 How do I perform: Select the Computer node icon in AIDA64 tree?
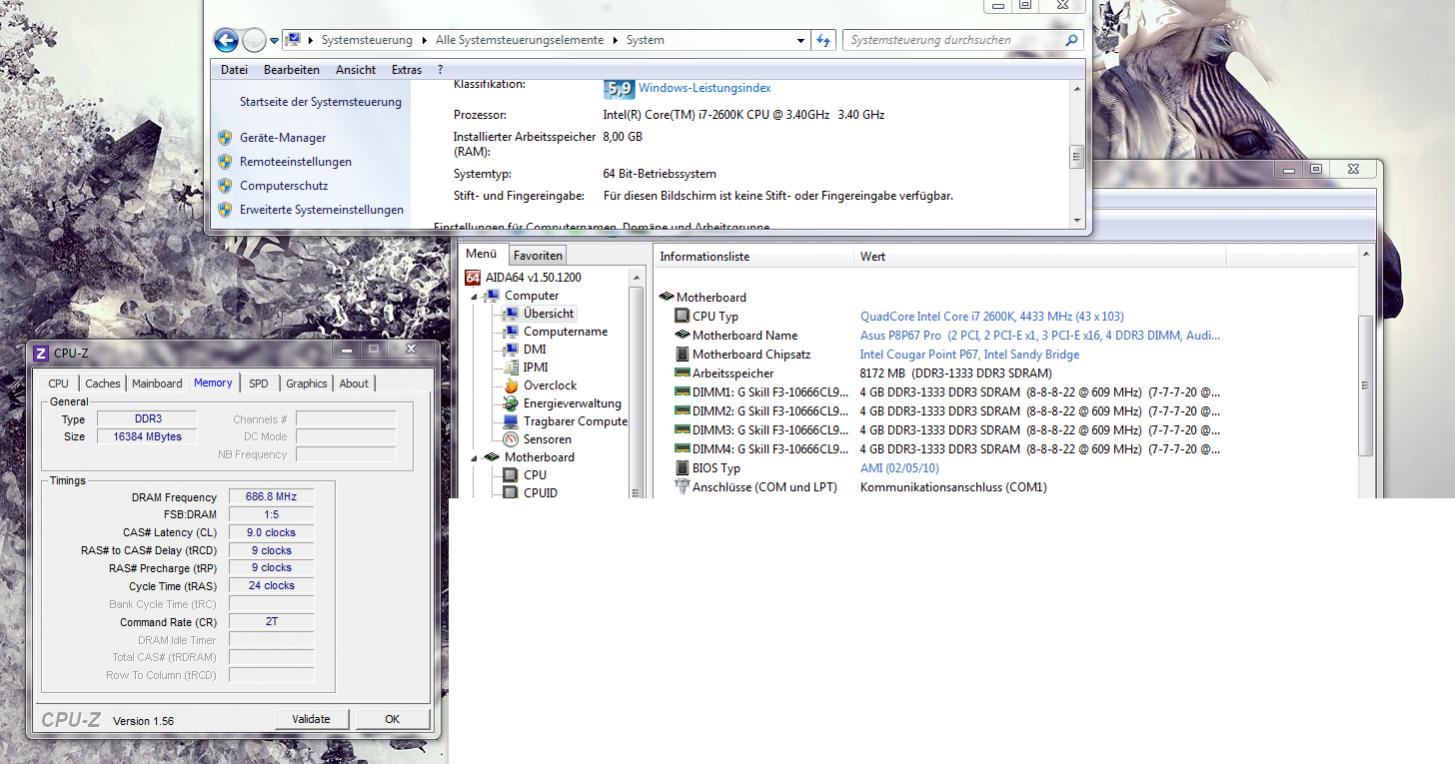pyautogui.click(x=493, y=296)
